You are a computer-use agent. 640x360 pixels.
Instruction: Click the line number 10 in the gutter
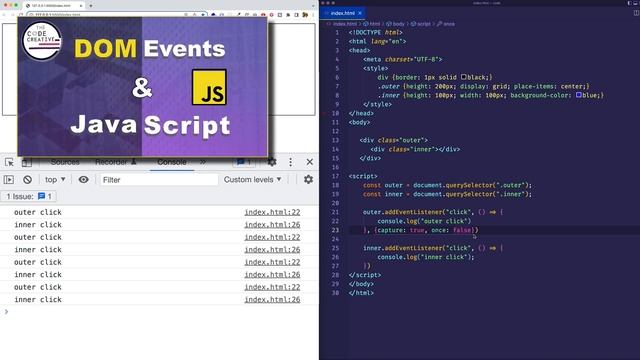pyautogui.click(x=336, y=113)
